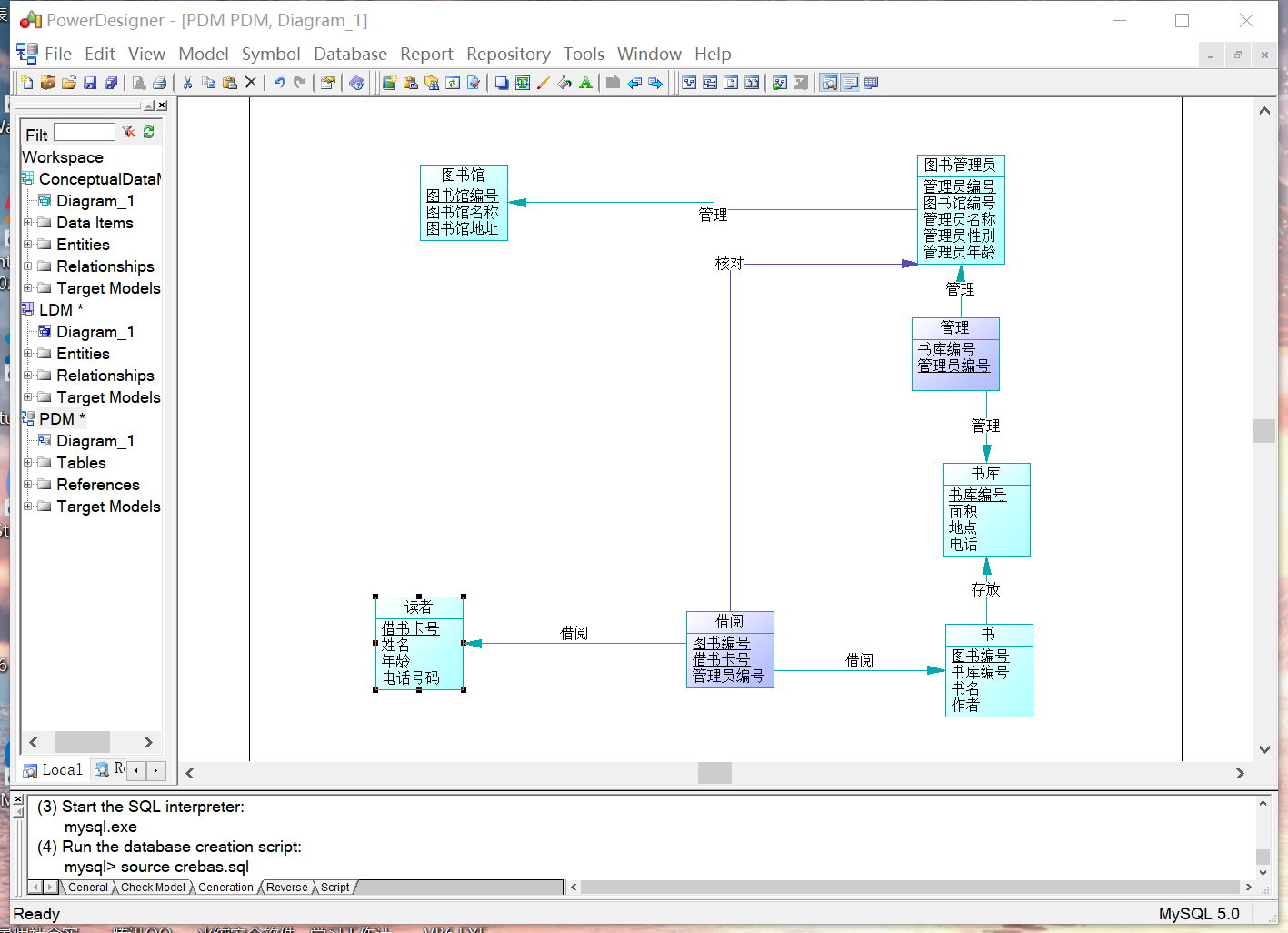
Task: Open the Database menu
Action: click(x=350, y=55)
